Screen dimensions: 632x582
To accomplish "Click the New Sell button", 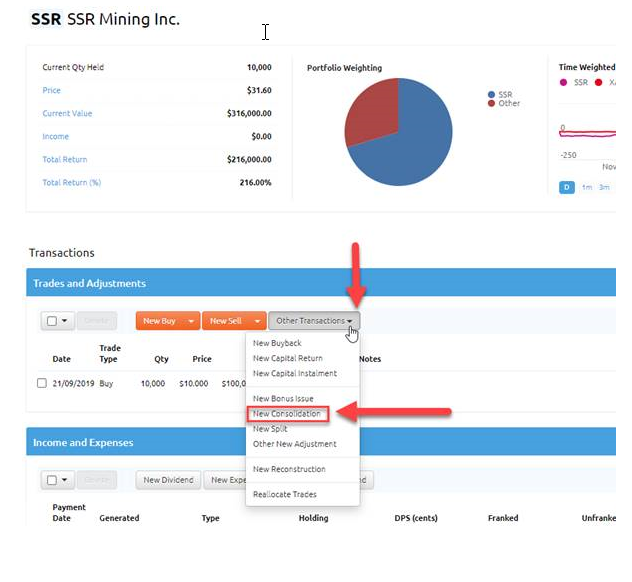I will tap(226, 321).
